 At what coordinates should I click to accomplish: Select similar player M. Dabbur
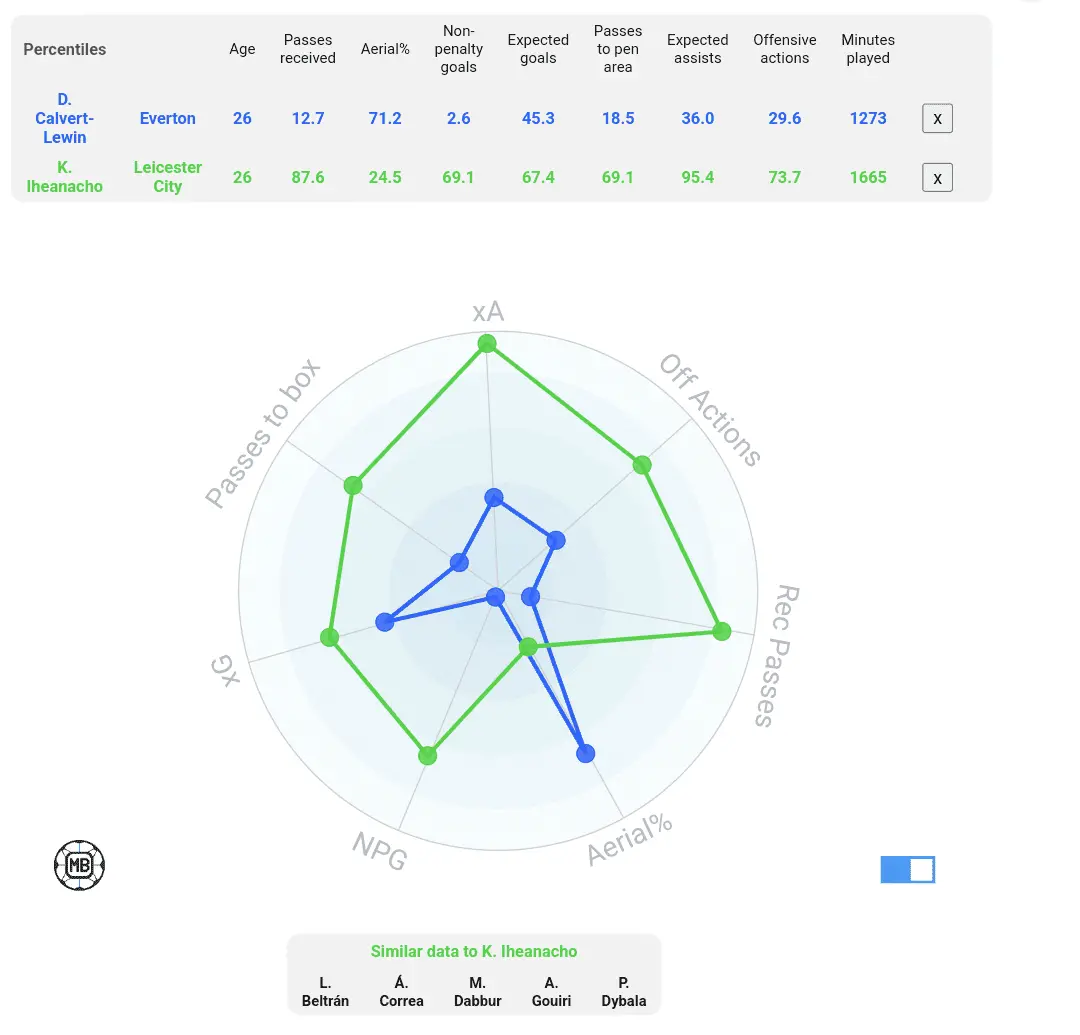click(x=477, y=991)
